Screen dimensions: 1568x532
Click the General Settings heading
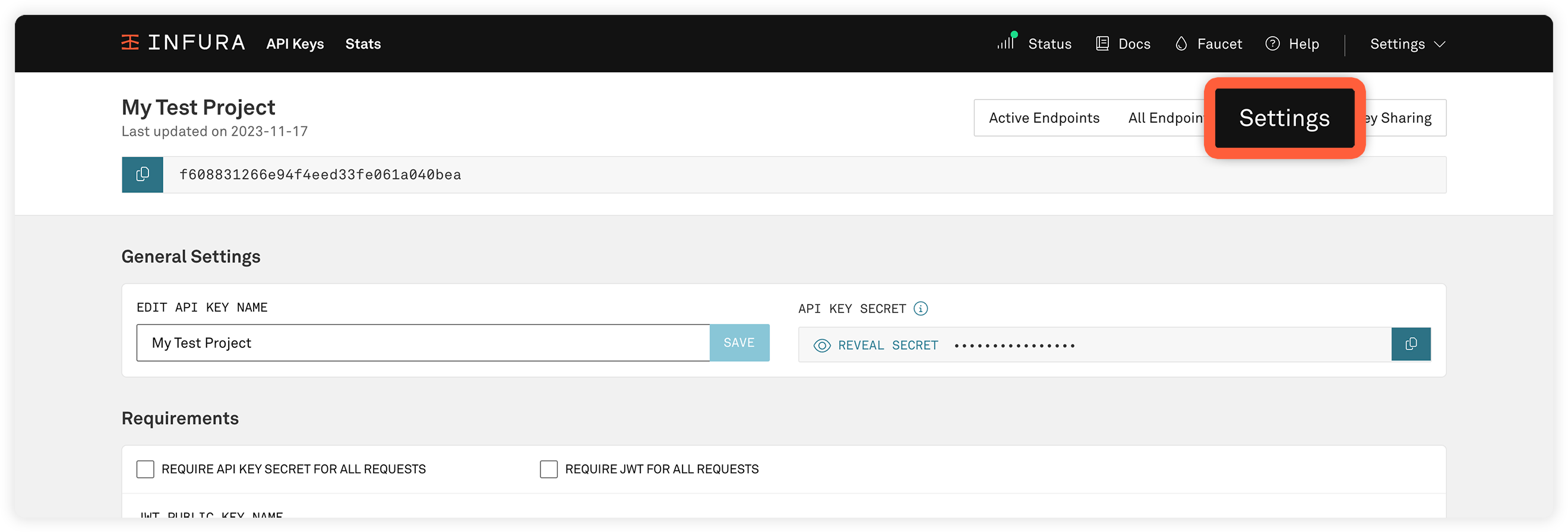pos(191,257)
